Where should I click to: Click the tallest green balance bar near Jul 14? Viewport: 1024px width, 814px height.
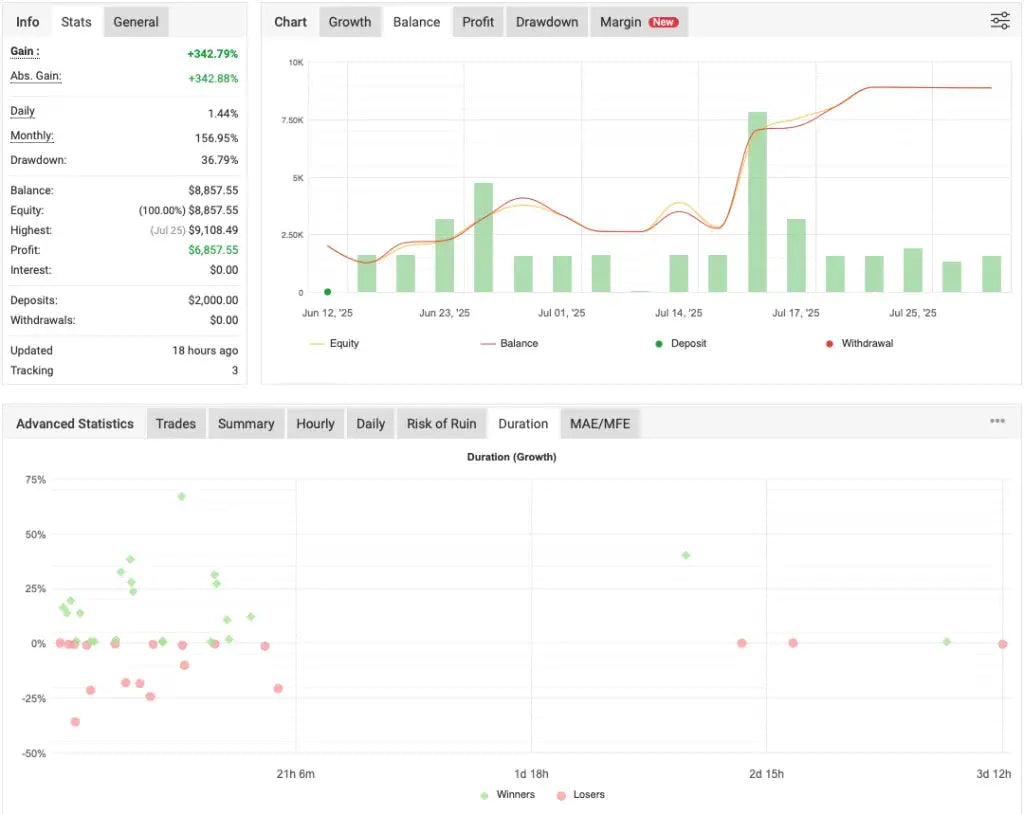click(755, 200)
